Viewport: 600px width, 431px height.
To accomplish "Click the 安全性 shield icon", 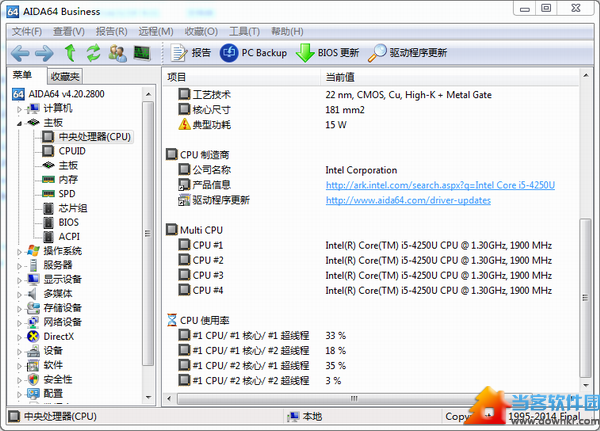I will (x=33, y=379).
